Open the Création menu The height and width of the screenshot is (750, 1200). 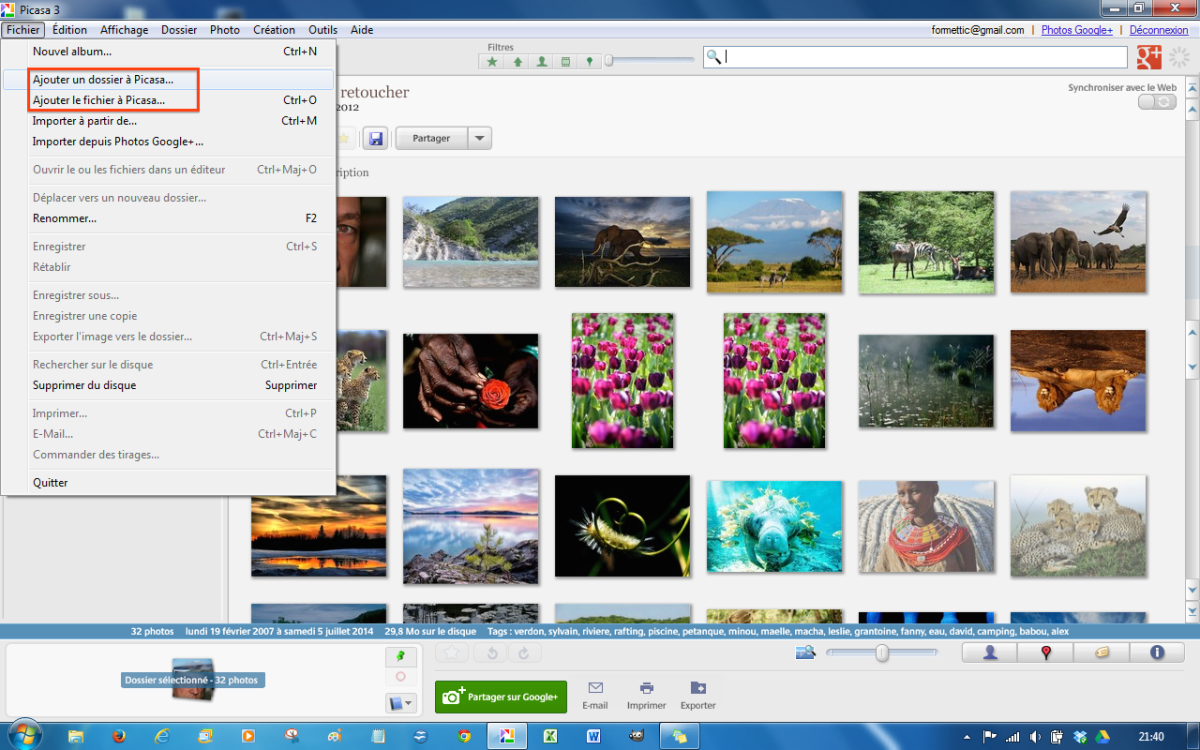(274, 30)
